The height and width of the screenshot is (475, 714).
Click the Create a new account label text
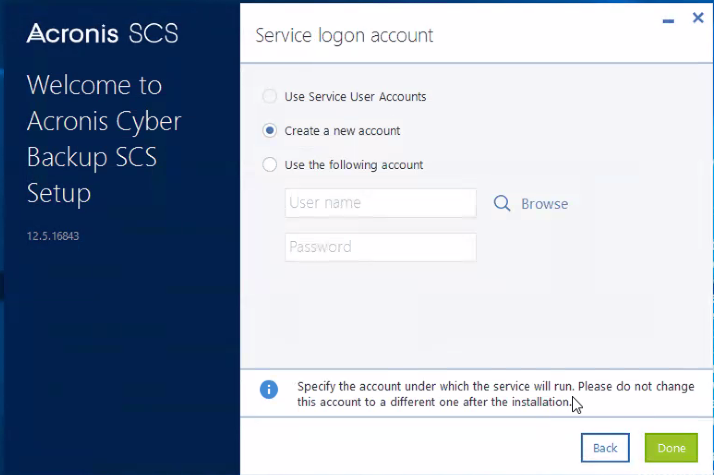click(342, 131)
